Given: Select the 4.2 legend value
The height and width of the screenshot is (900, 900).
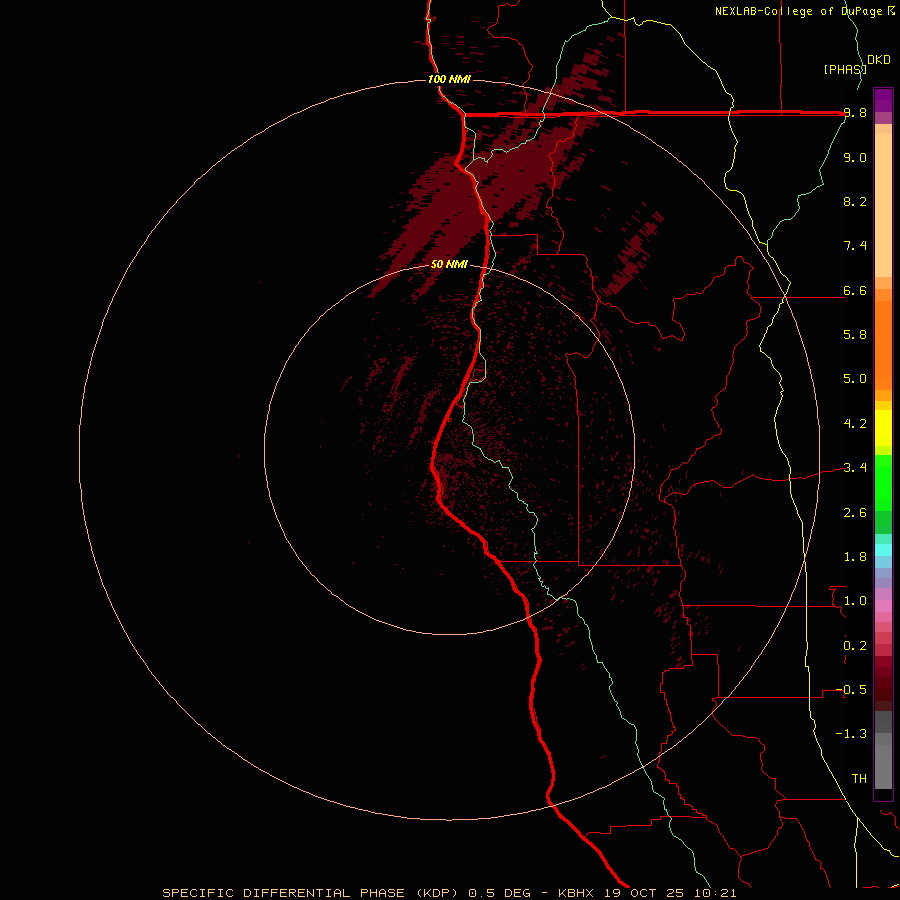Looking at the screenshot, I should coord(855,424).
